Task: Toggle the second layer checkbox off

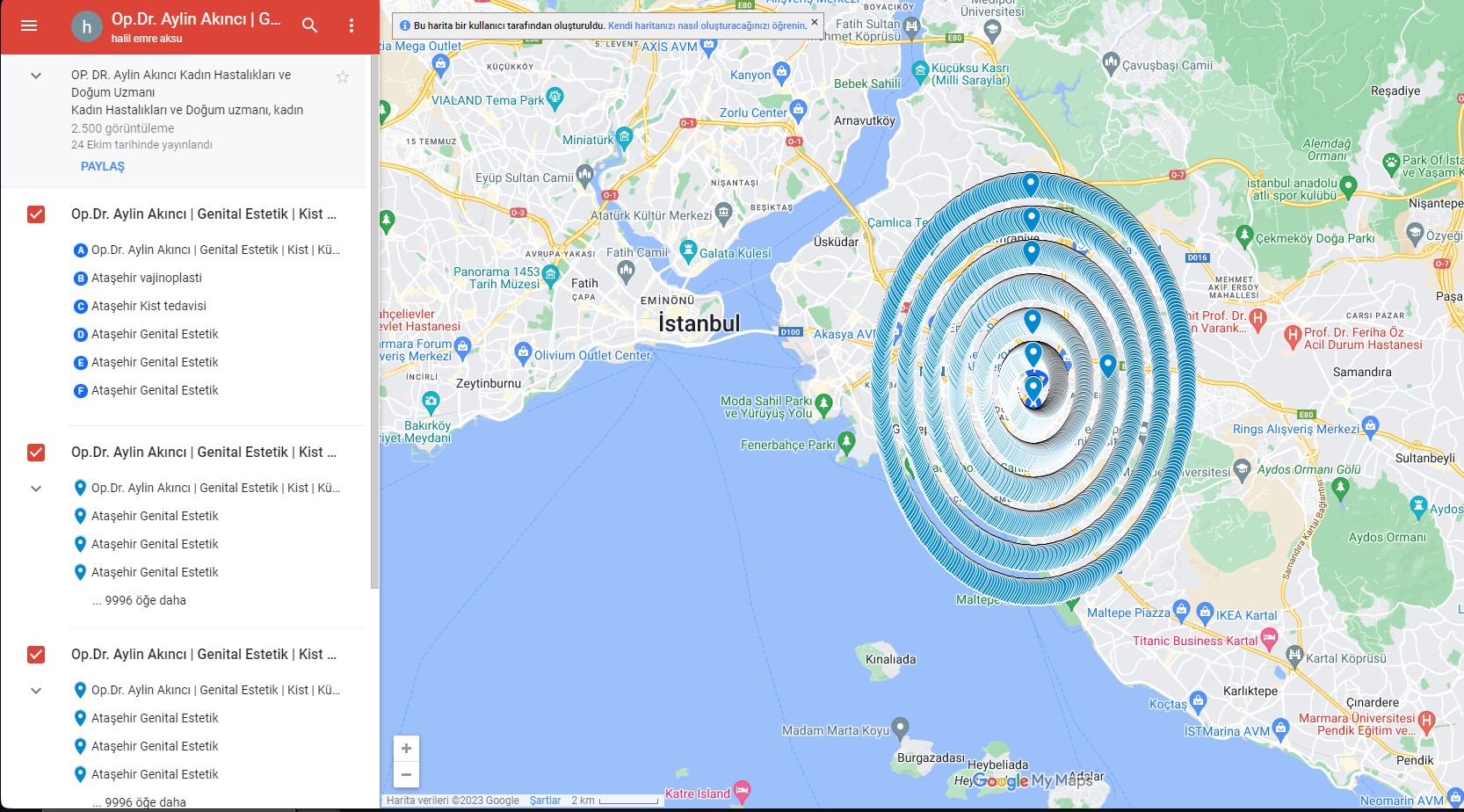Action: click(34, 452)
